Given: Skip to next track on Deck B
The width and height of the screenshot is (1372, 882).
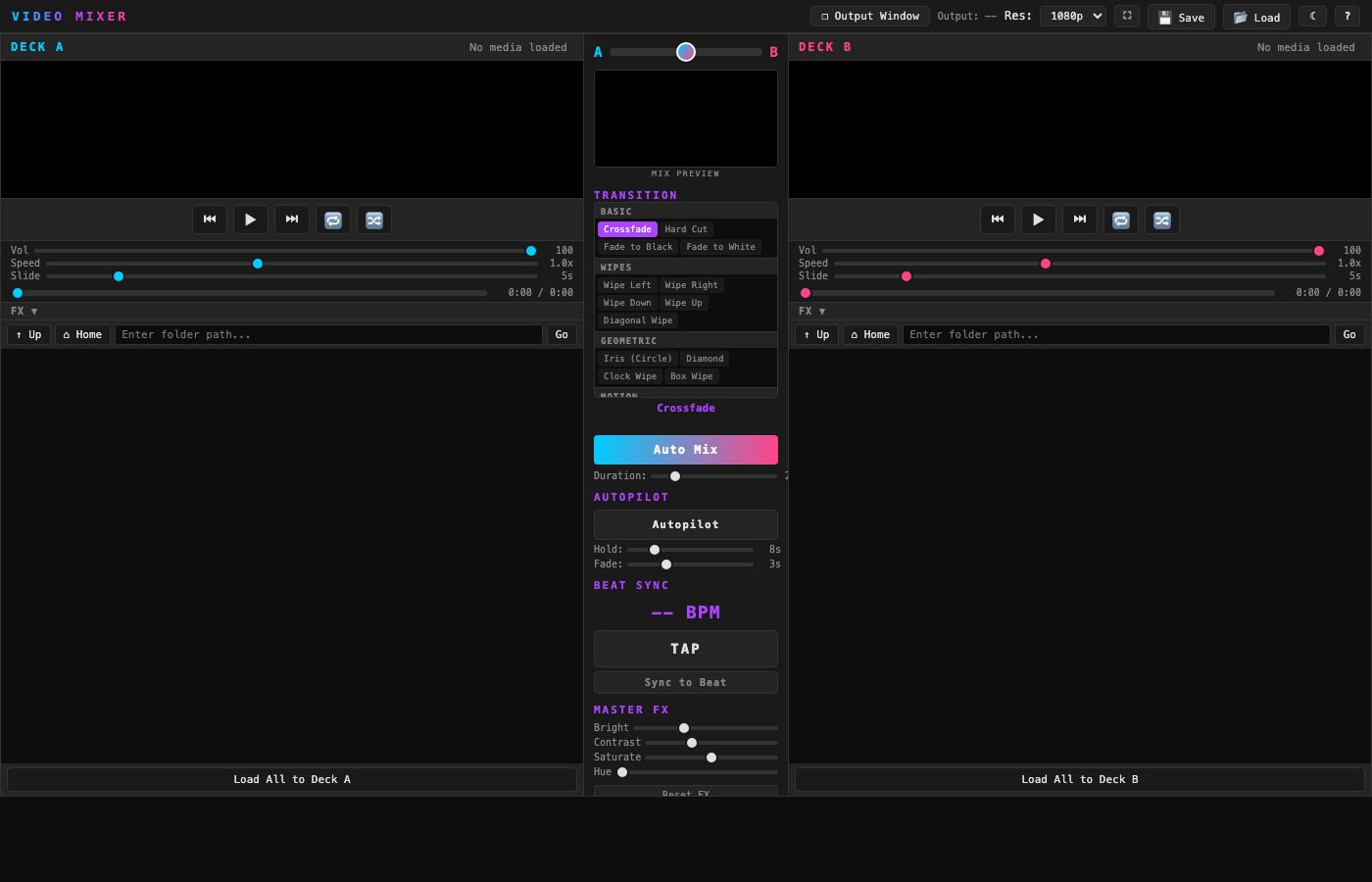Looking at the screenshot, I should pyautogui.click(x=1079, y=220).
